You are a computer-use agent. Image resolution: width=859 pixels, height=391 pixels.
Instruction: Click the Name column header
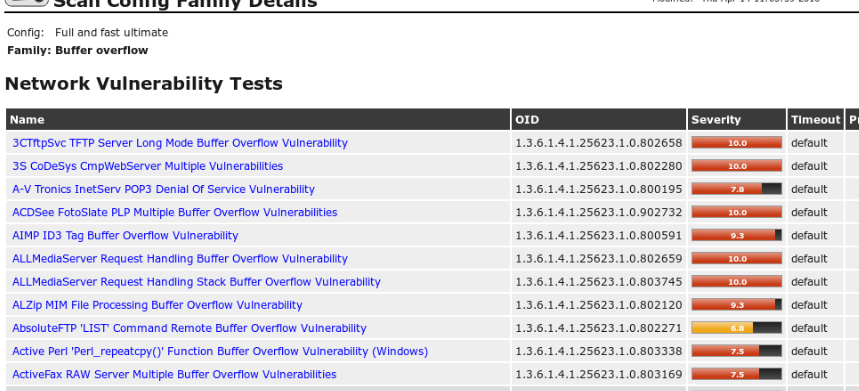(x=258, y=119)
